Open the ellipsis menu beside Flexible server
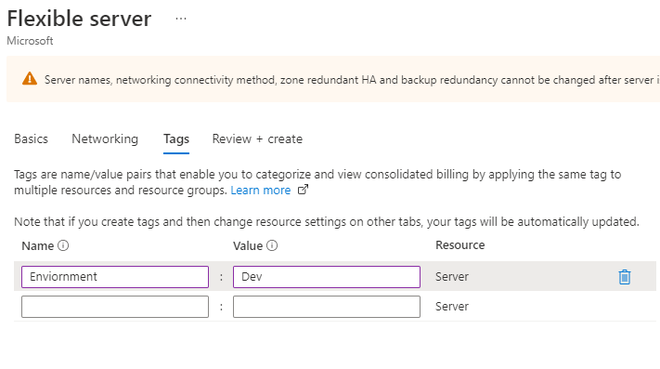Image resolution: width=660 pixels, height=369 pixels. (181, 19)
